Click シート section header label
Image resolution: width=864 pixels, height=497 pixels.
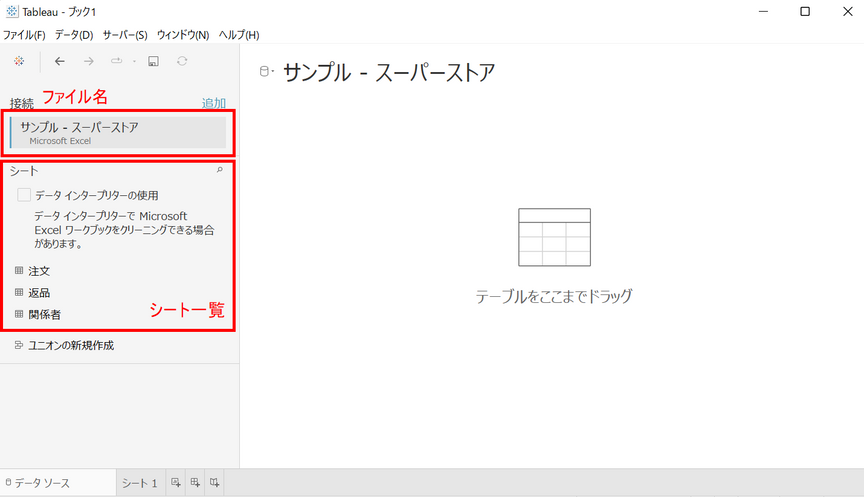24,171
